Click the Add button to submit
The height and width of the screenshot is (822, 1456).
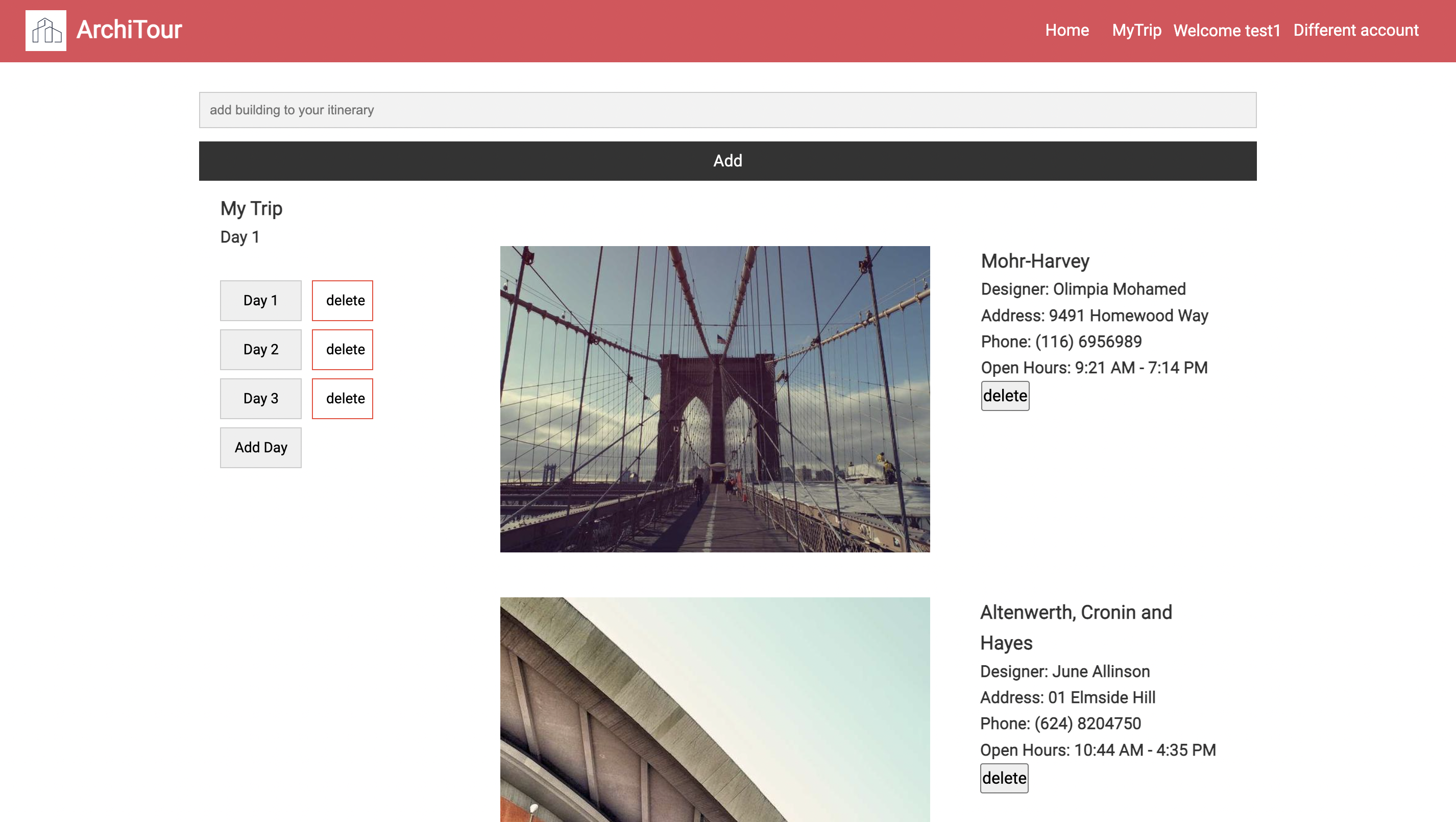click(x=728, y=161)
